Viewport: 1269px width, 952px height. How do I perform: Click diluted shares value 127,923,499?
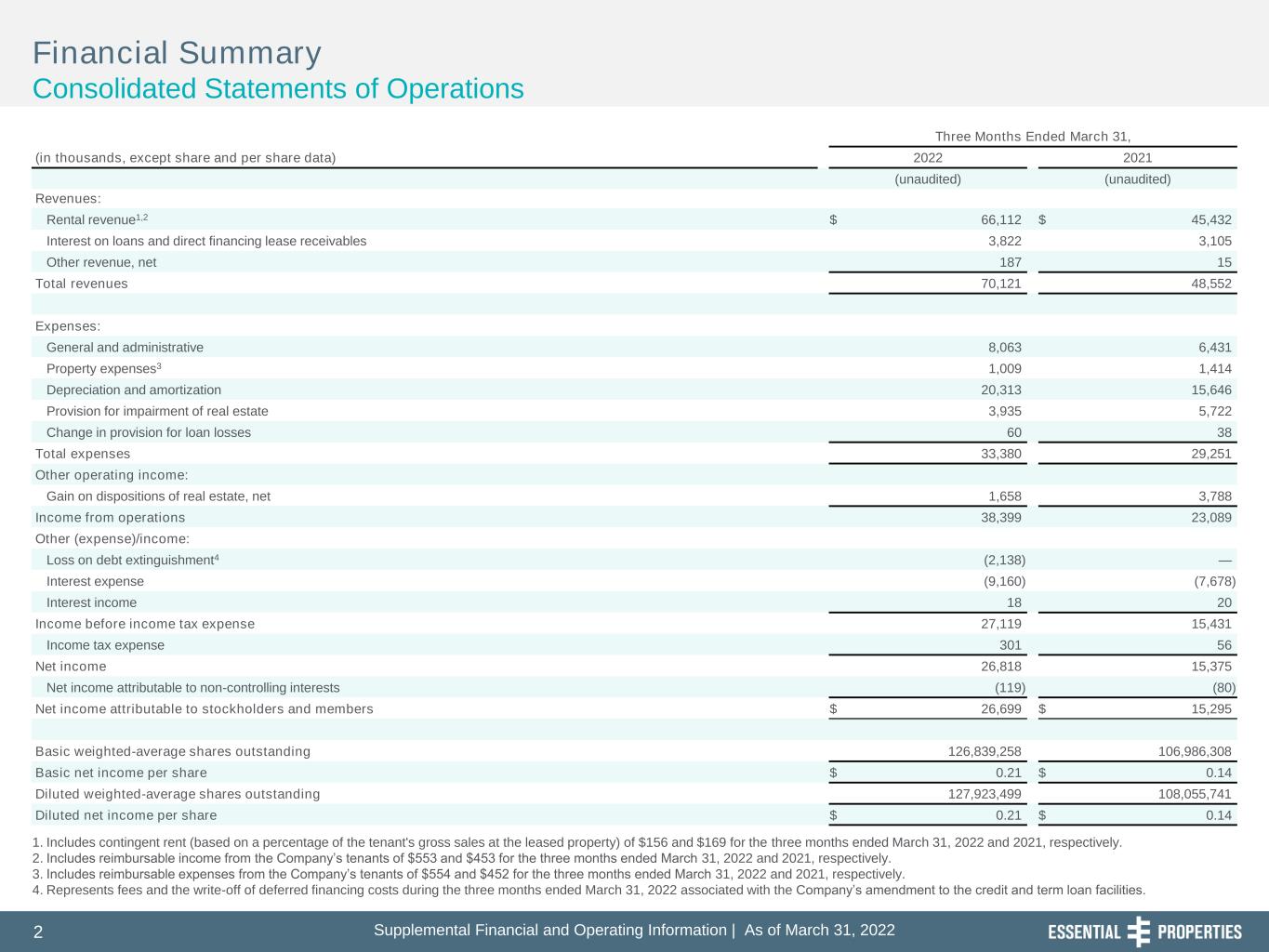click(985, 794)
